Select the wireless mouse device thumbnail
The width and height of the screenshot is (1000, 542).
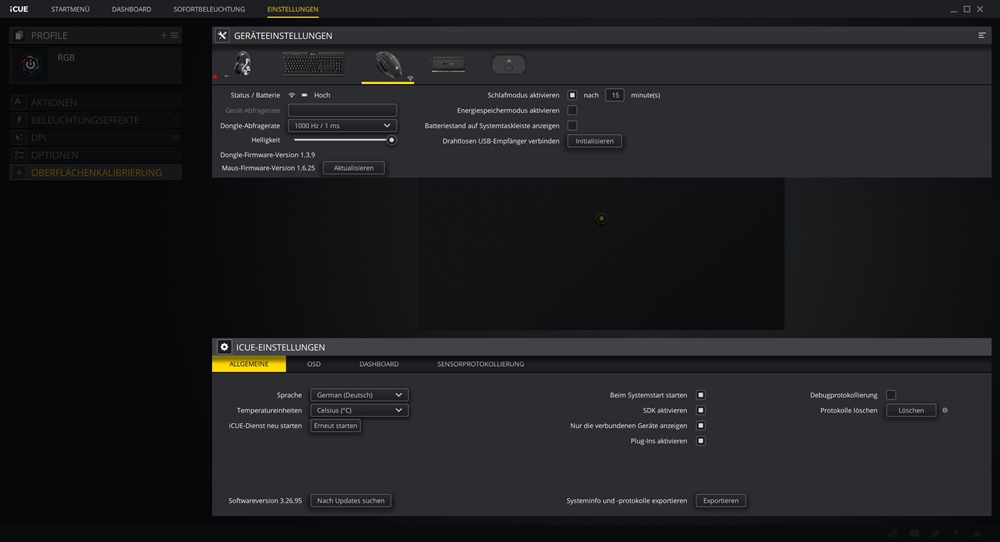(388, 65)
